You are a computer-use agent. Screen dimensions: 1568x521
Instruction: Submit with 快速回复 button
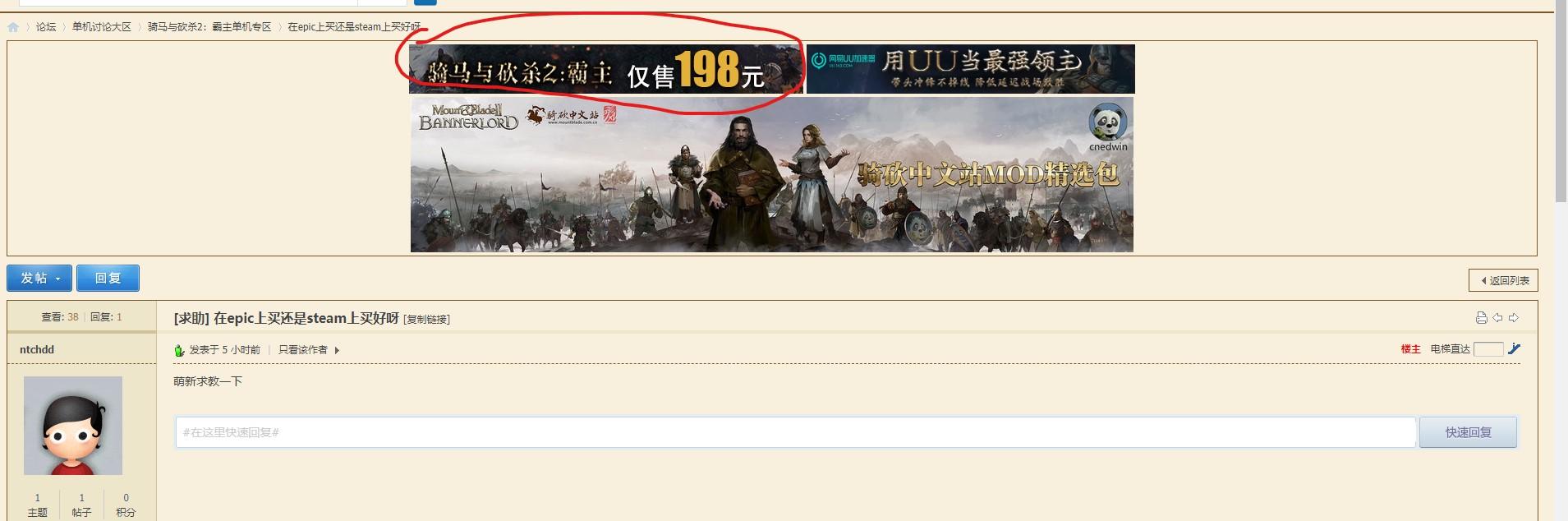pos(1468,432)
